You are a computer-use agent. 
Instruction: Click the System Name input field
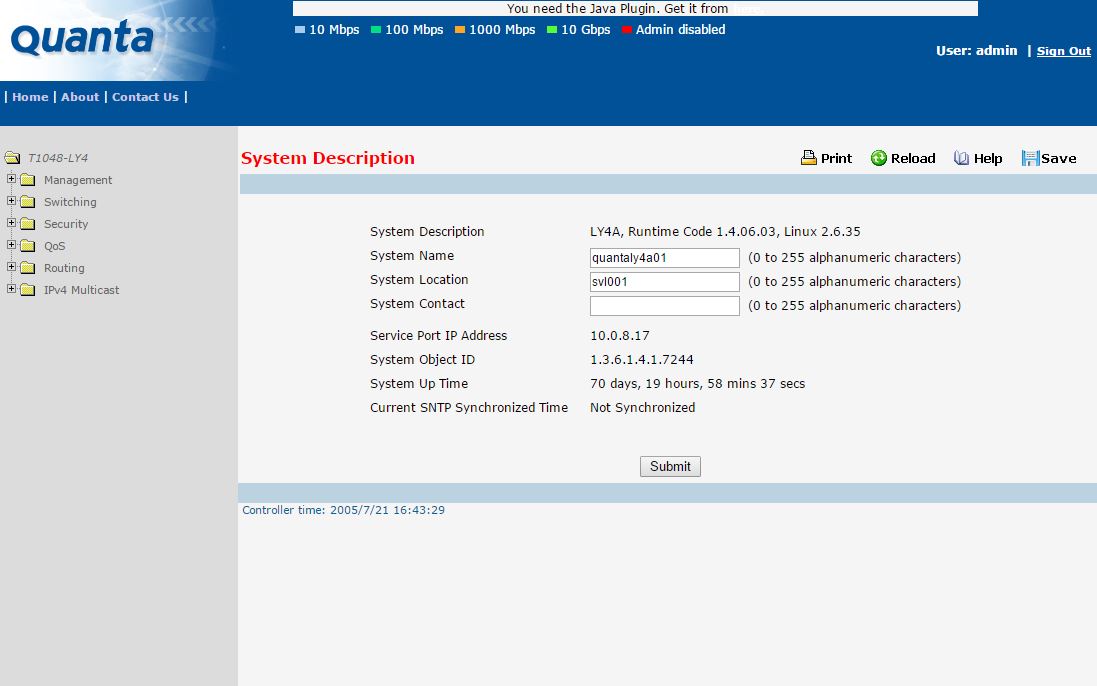click(664, 258)
